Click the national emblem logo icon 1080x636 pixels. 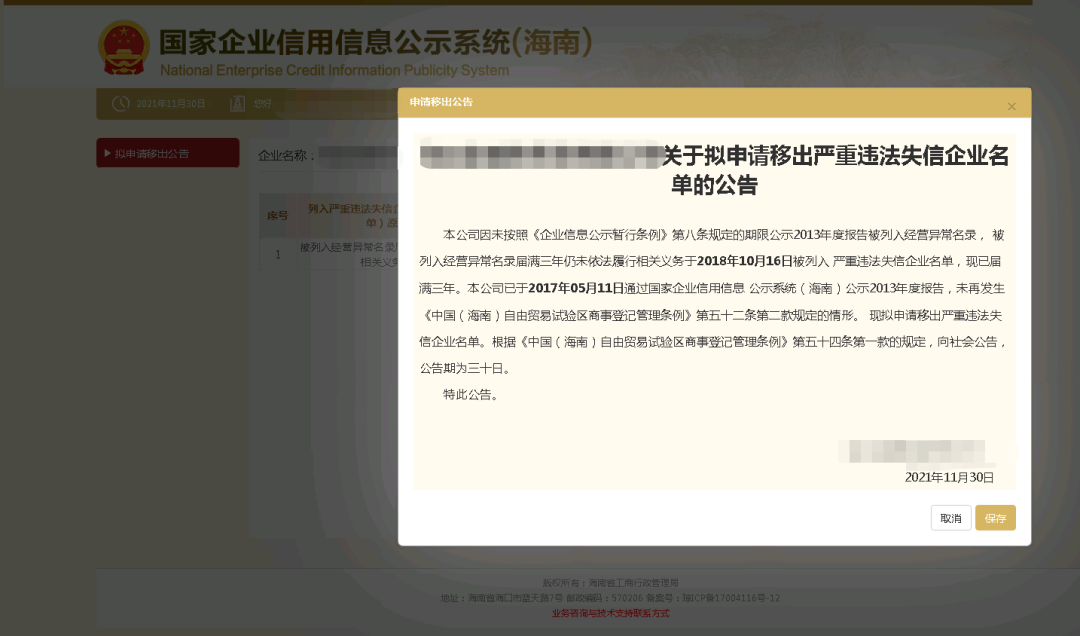[x=124, y=45]
